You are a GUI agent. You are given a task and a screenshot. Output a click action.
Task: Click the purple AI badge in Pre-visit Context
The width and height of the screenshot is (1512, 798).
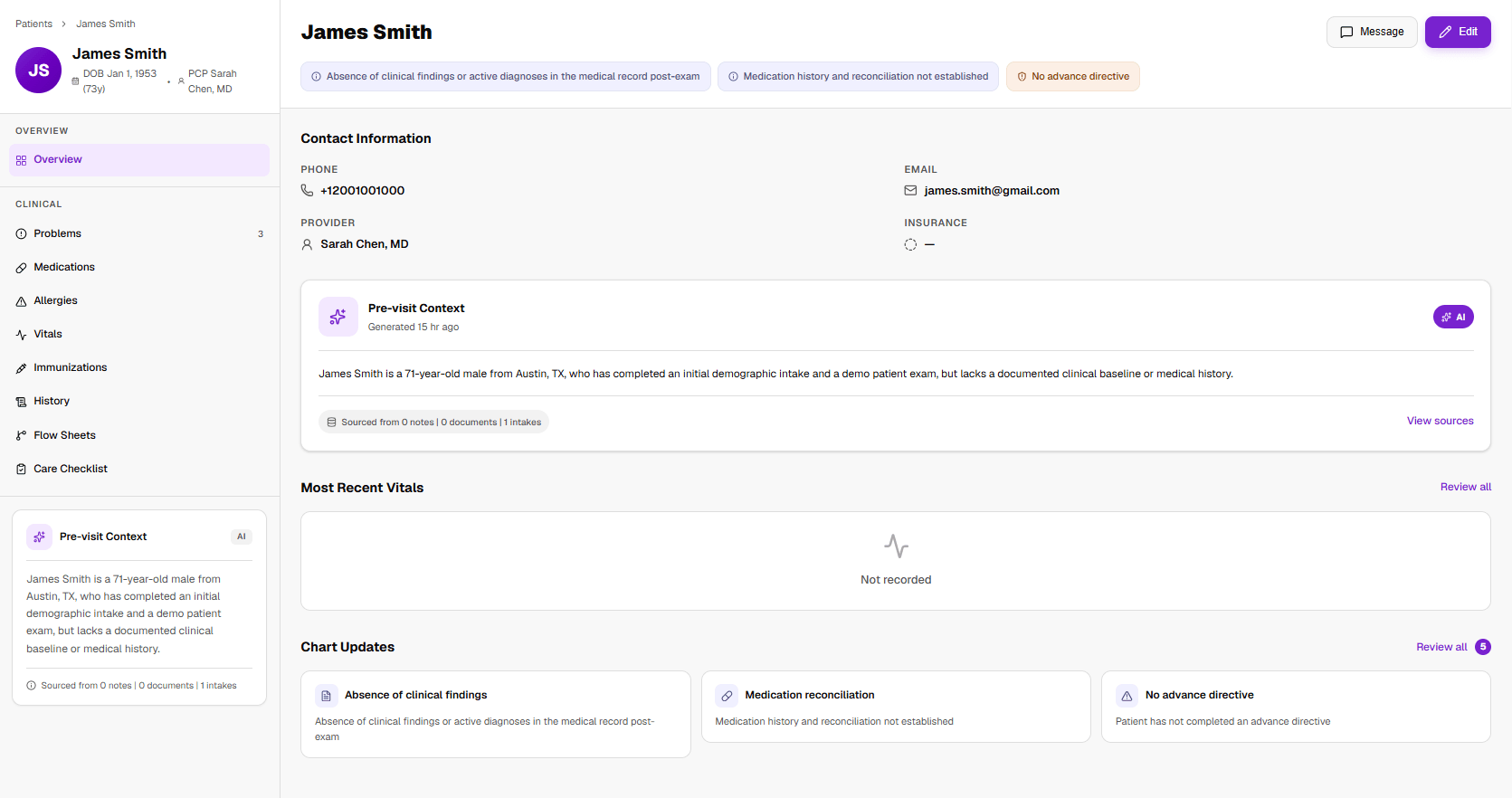point(1453,317)
